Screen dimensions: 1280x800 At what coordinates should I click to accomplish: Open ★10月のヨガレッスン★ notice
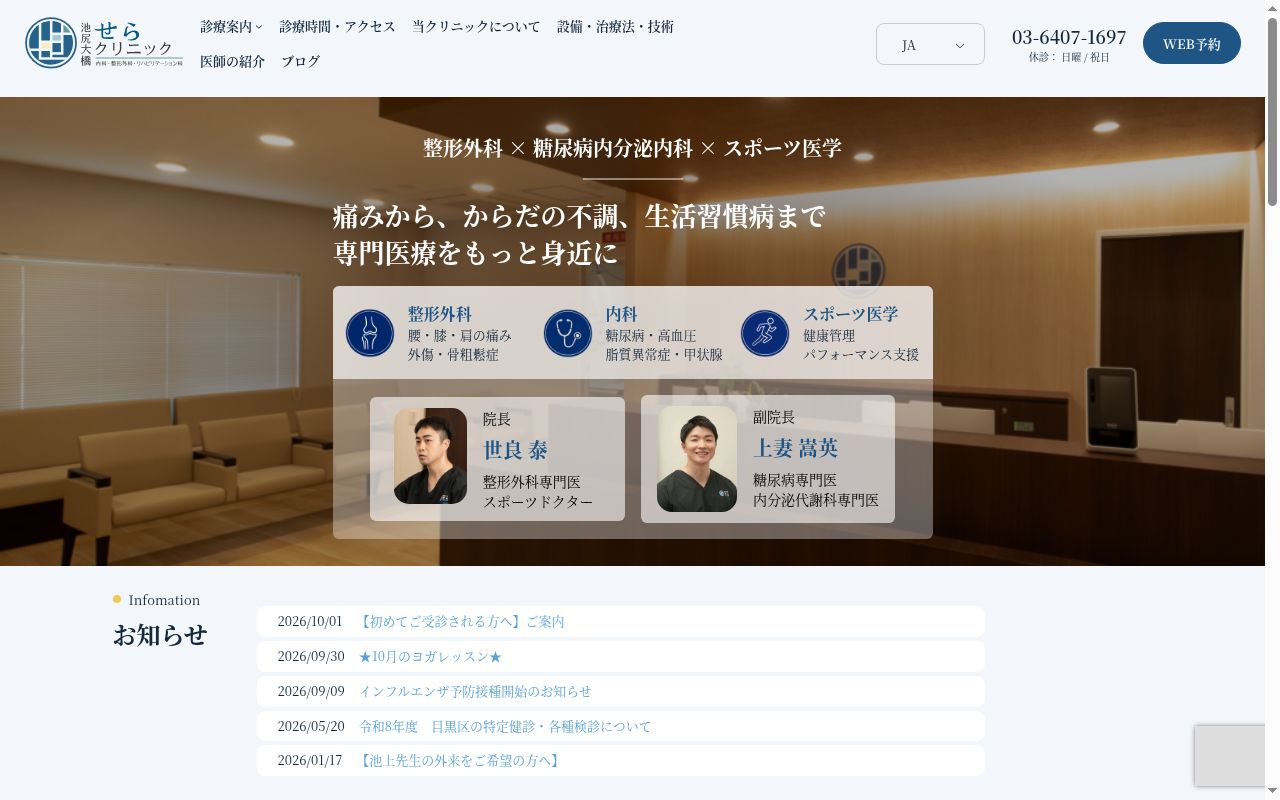coord(430,656)
